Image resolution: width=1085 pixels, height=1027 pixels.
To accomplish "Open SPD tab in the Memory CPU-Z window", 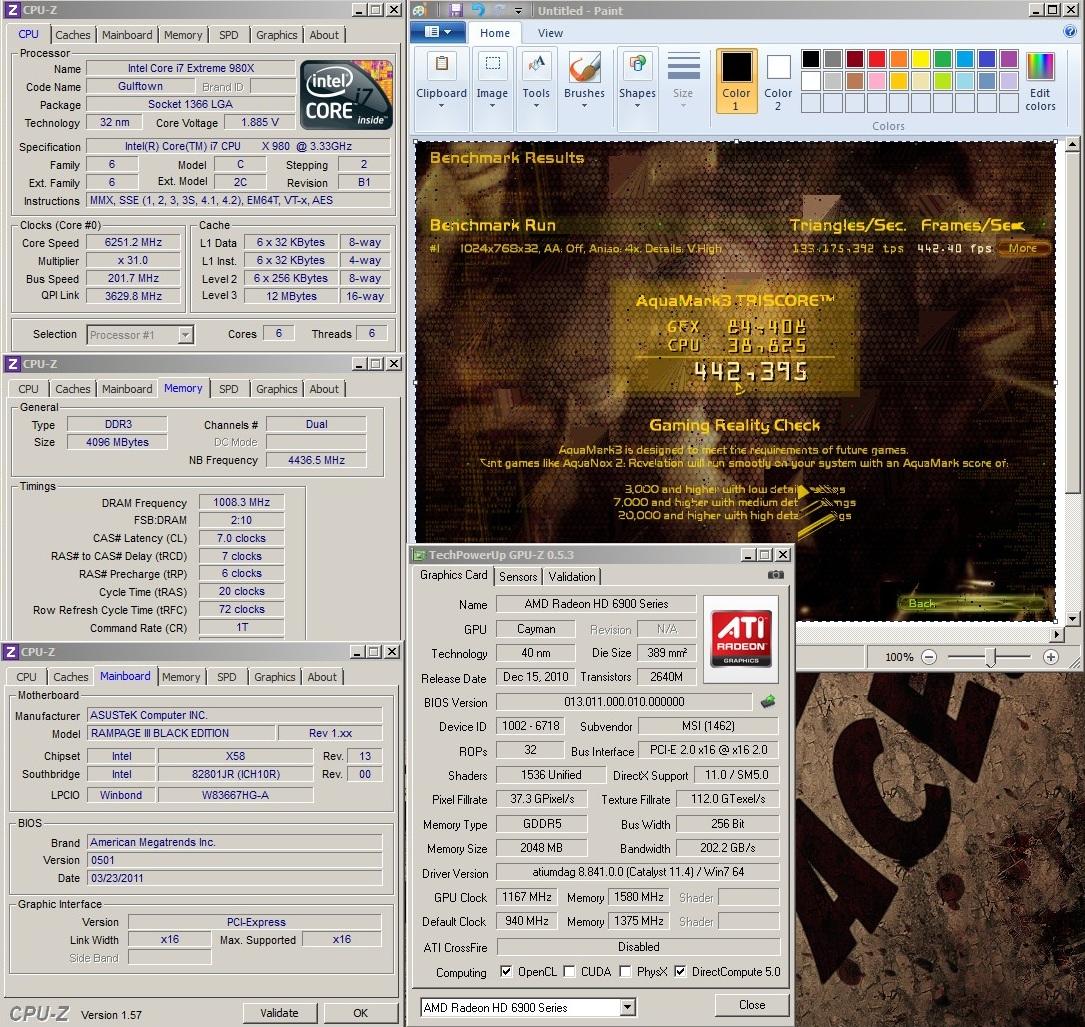I will click(x=228, y=389).
